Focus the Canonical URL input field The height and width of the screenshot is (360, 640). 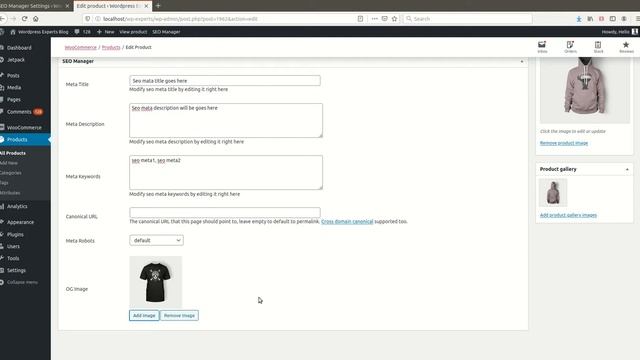coord(225,212)
